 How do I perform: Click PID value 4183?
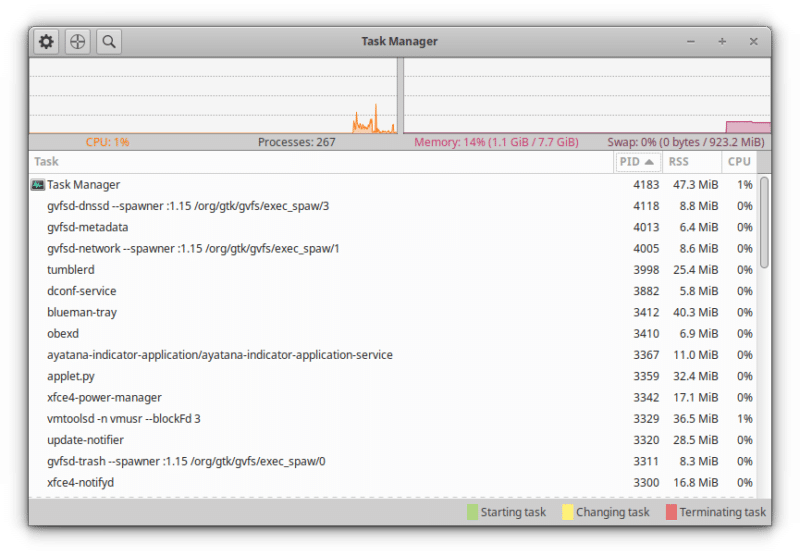pyautogui.click(x=646, y=185)
